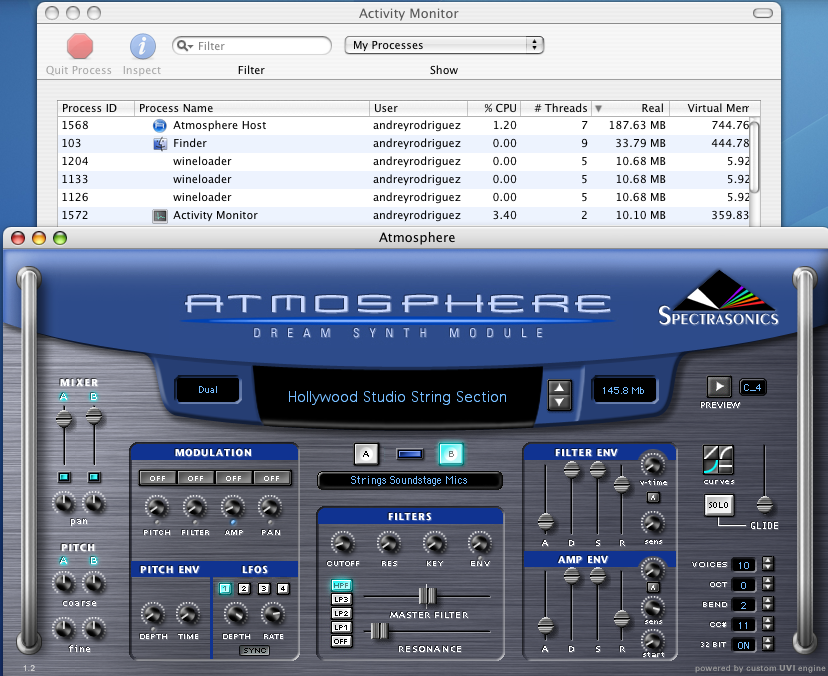Click the Hollywood Studio String Section patch name
Image resolution: width=828 pixels, height=676 pixels.
click(x=397, y=397)
